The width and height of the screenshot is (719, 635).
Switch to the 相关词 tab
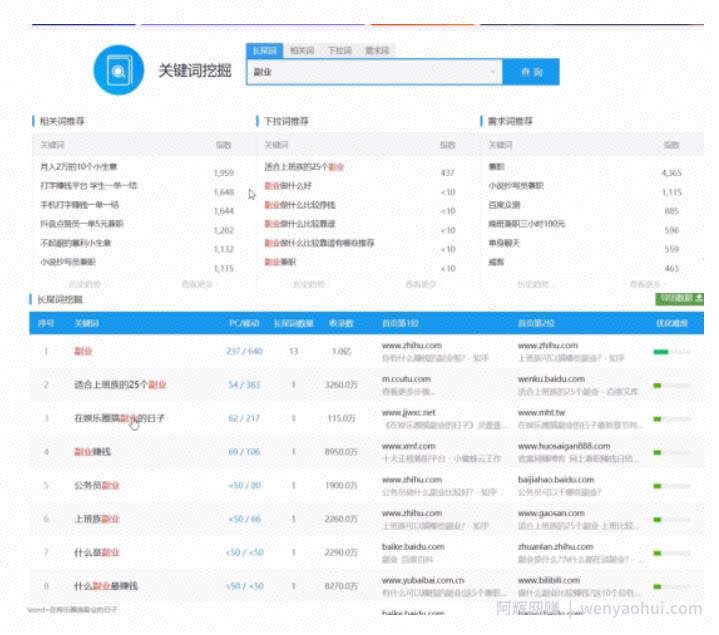(x=302, y=50)
